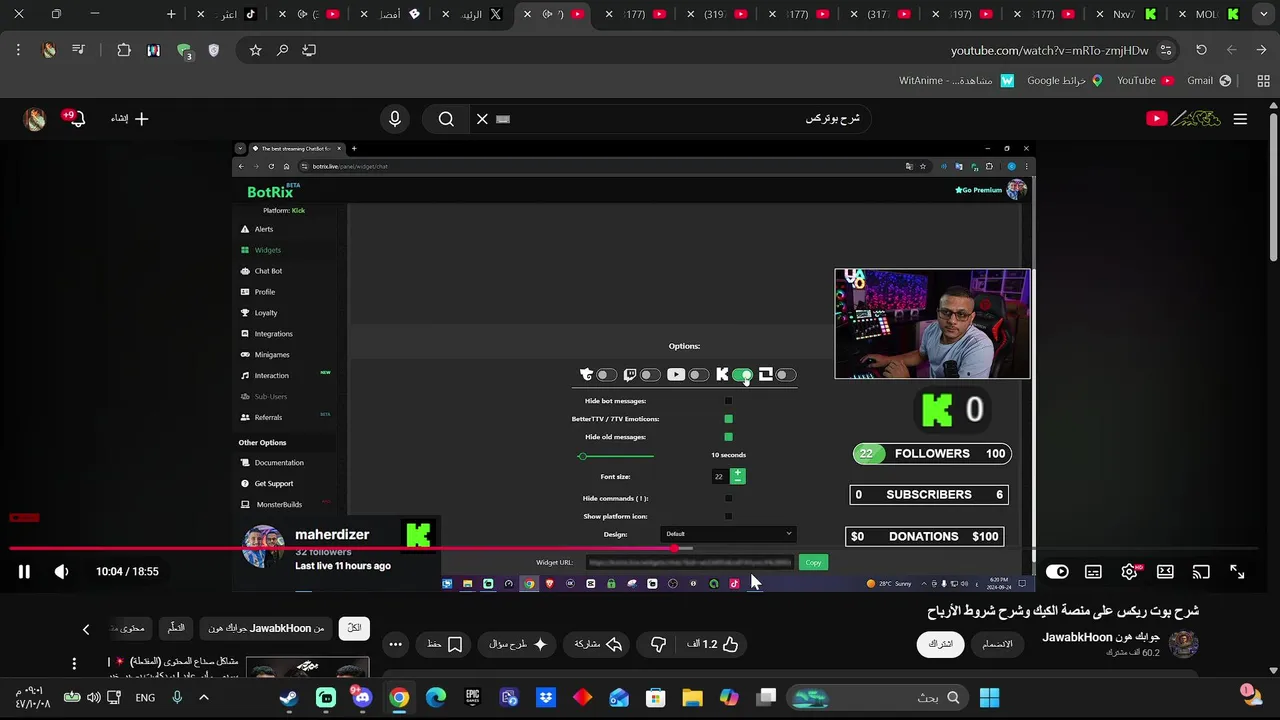Image resolution: width=1280 pixels, height=720 pixels.
Task: Select the الكل filter chip
Action: click(x=354, y=628)
